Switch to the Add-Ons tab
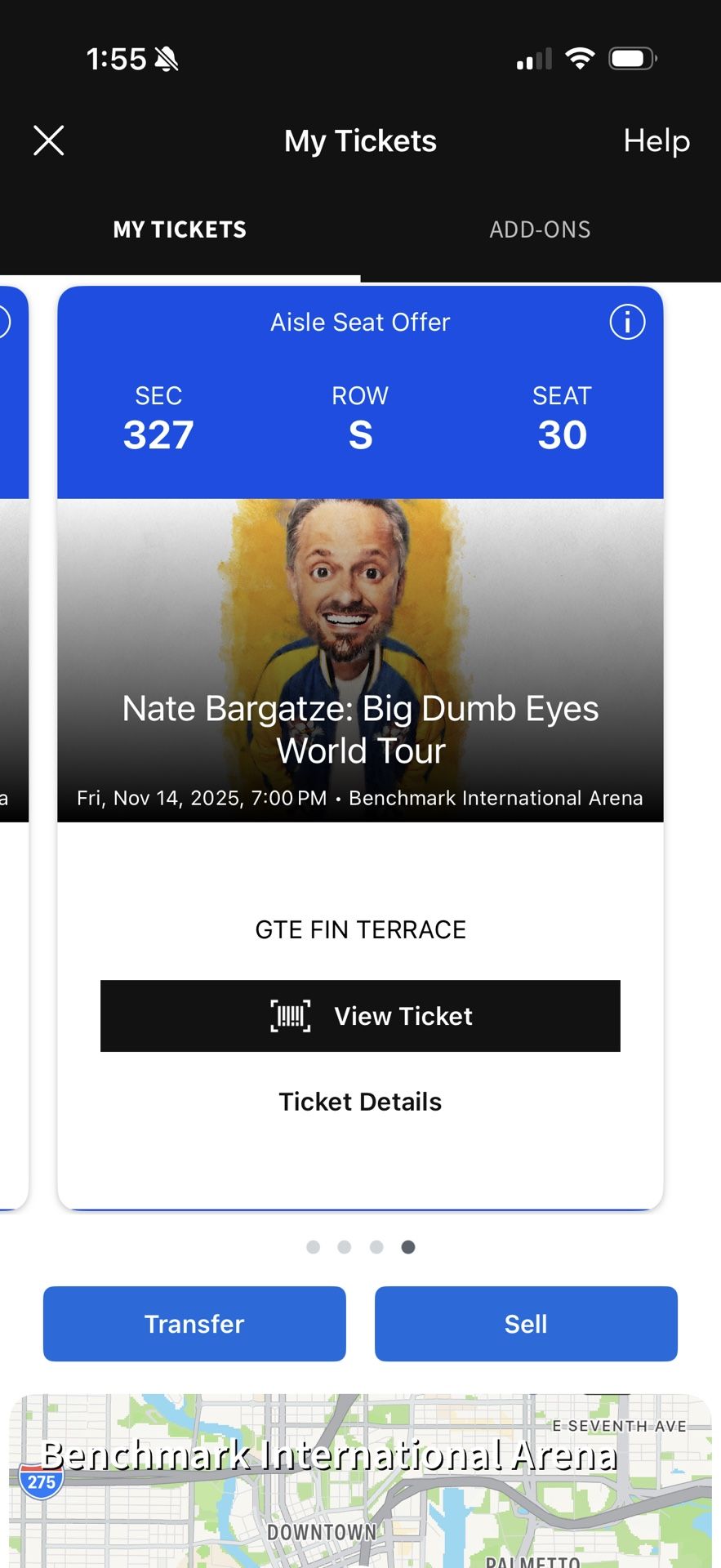The image size is (721, 1568). coord(540,229)
